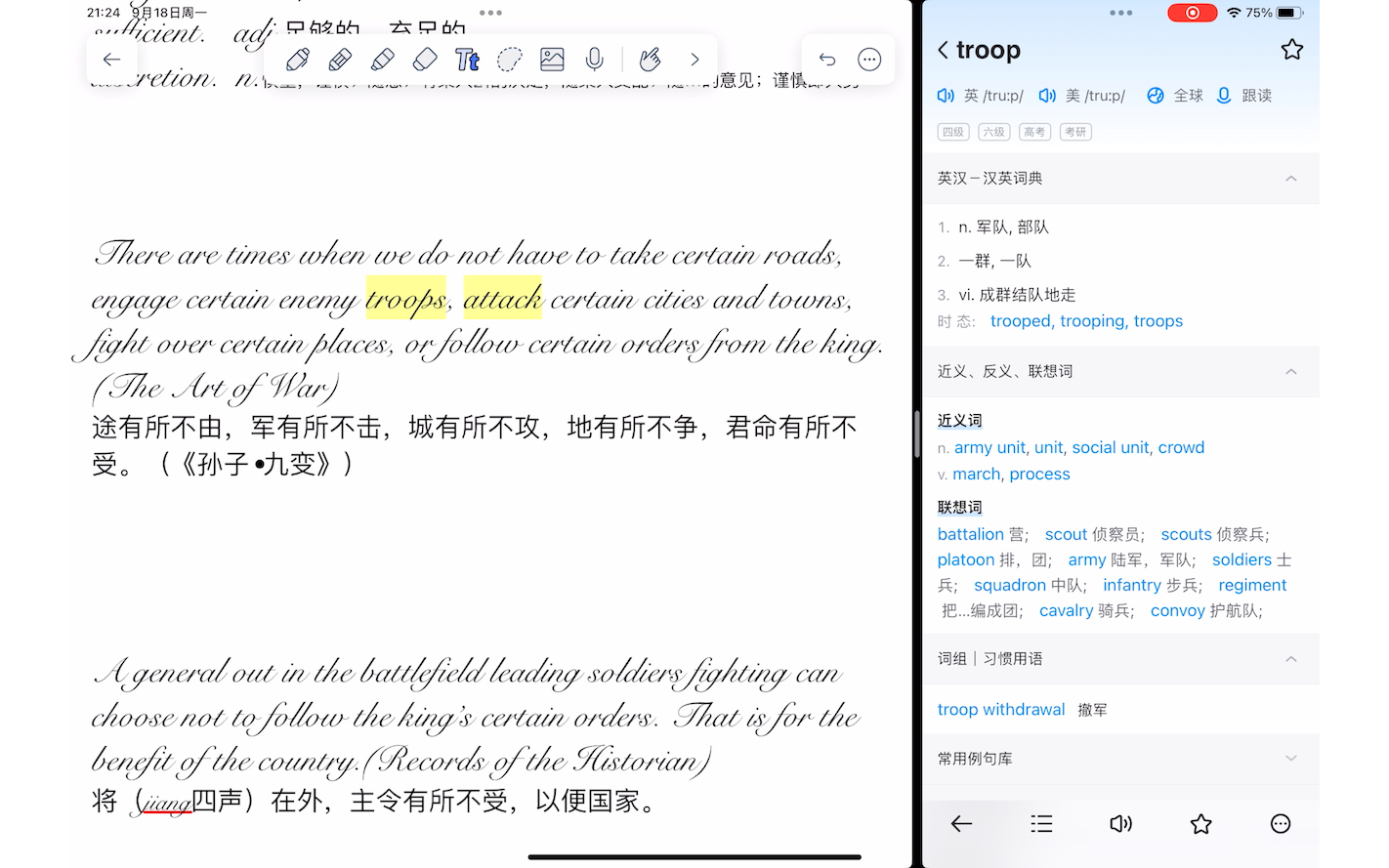Open related word regiment

(x=1252, y=586)
